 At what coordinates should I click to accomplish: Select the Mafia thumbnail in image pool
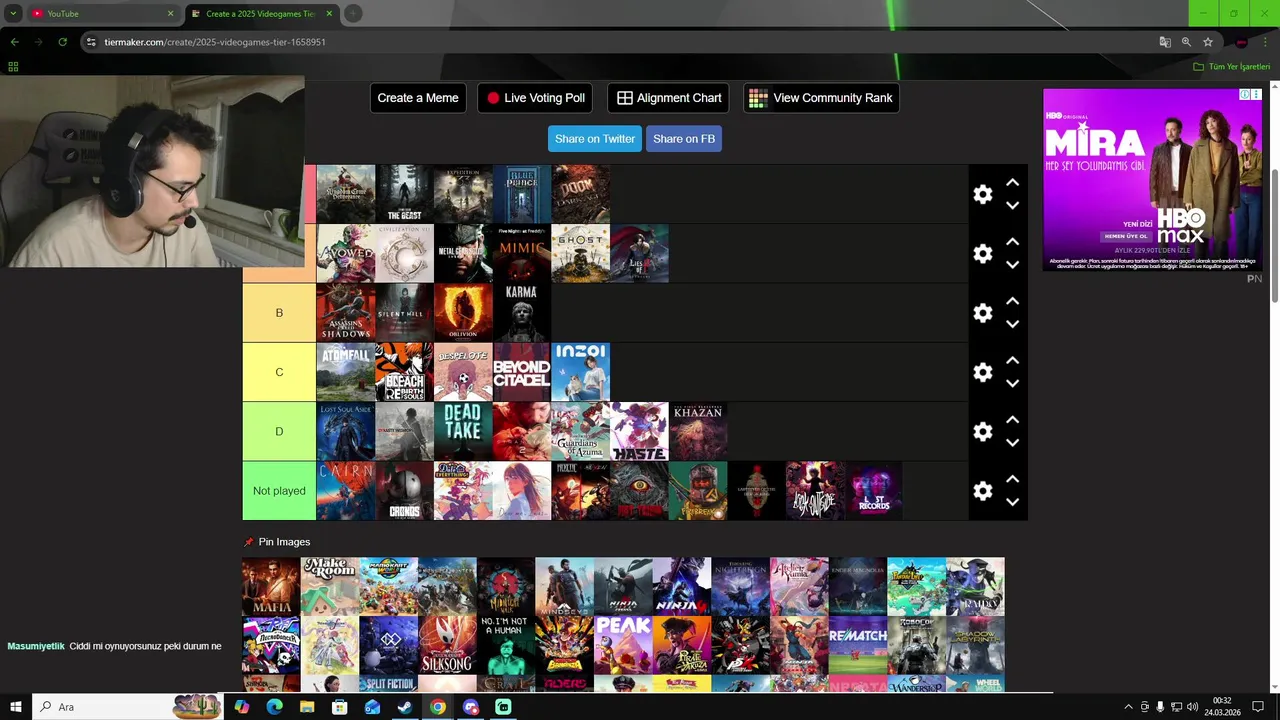271,586
